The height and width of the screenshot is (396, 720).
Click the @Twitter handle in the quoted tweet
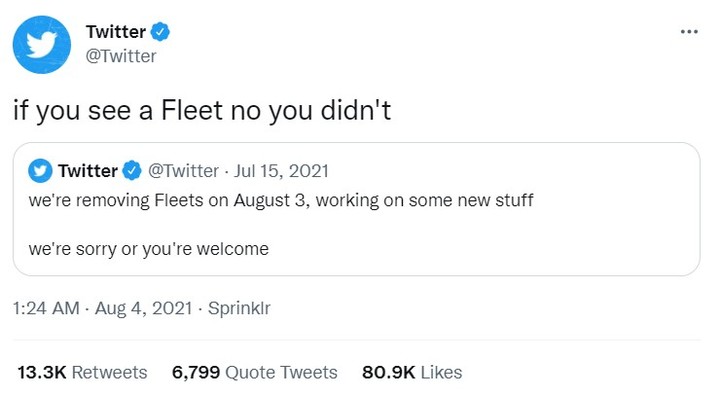point(183,171)
